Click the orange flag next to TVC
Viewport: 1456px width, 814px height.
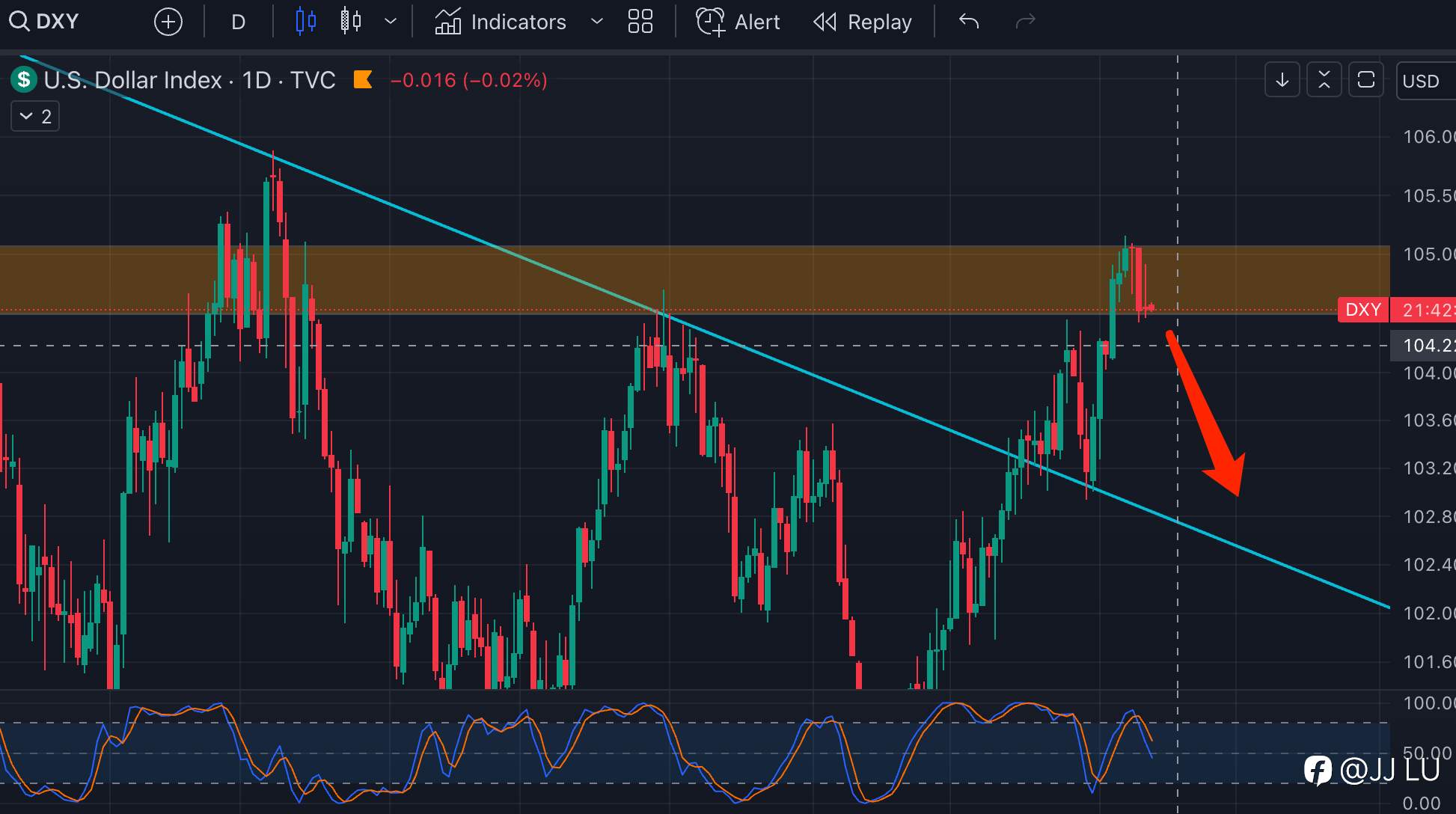click(363, 79)
